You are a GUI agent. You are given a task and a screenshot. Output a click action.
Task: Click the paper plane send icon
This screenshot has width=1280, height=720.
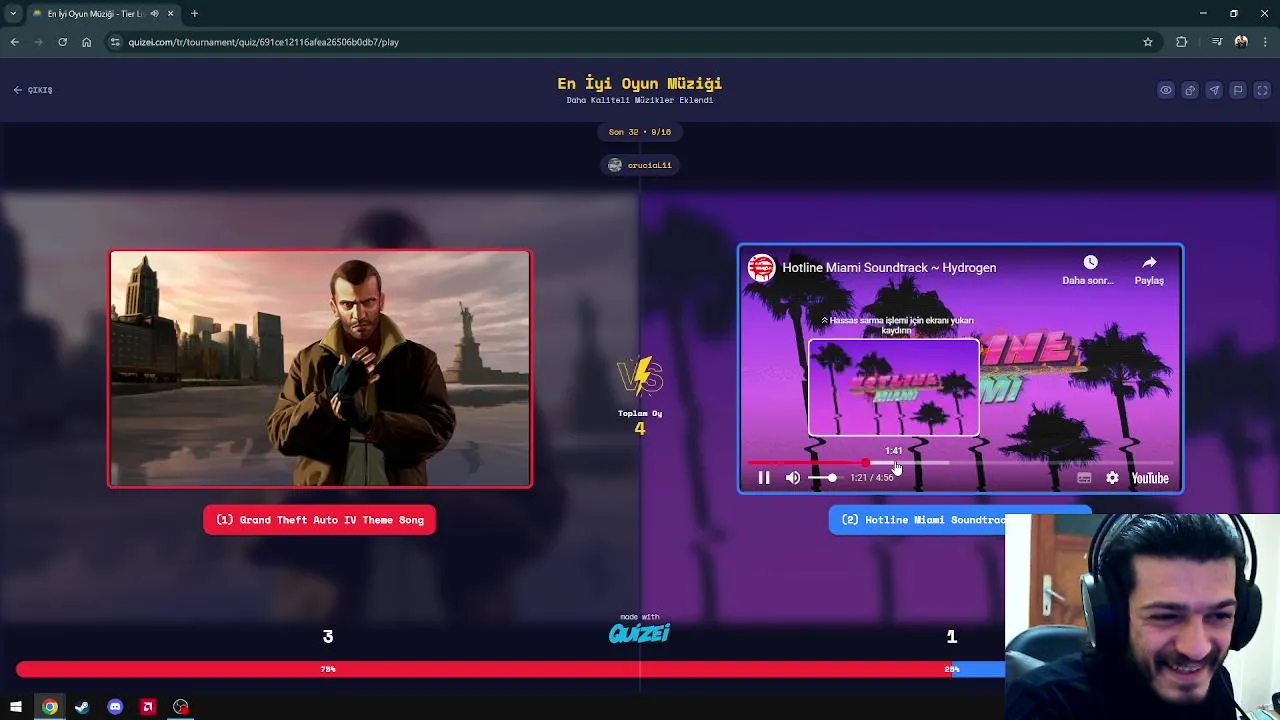[1214, 90]
